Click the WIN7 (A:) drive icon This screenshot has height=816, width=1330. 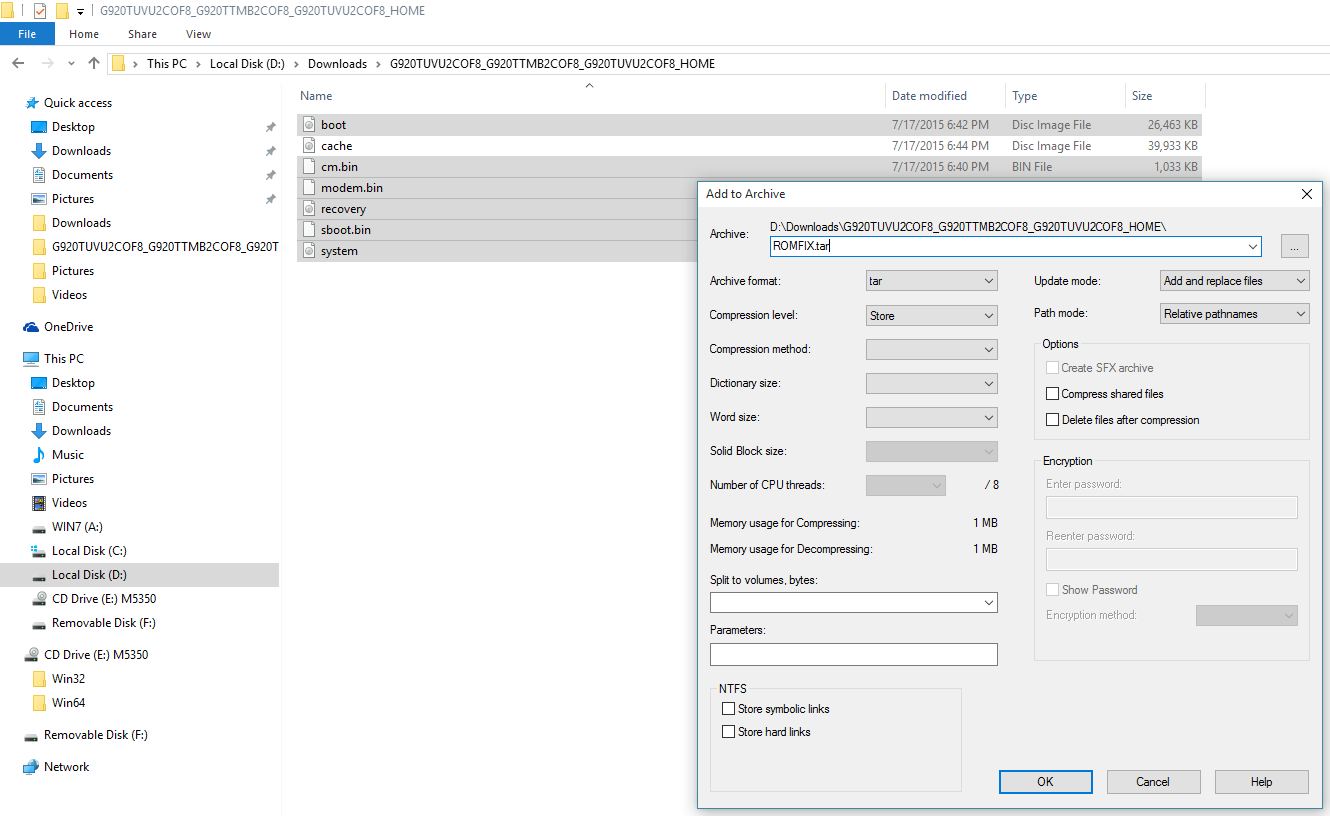(x=39, y=527)
